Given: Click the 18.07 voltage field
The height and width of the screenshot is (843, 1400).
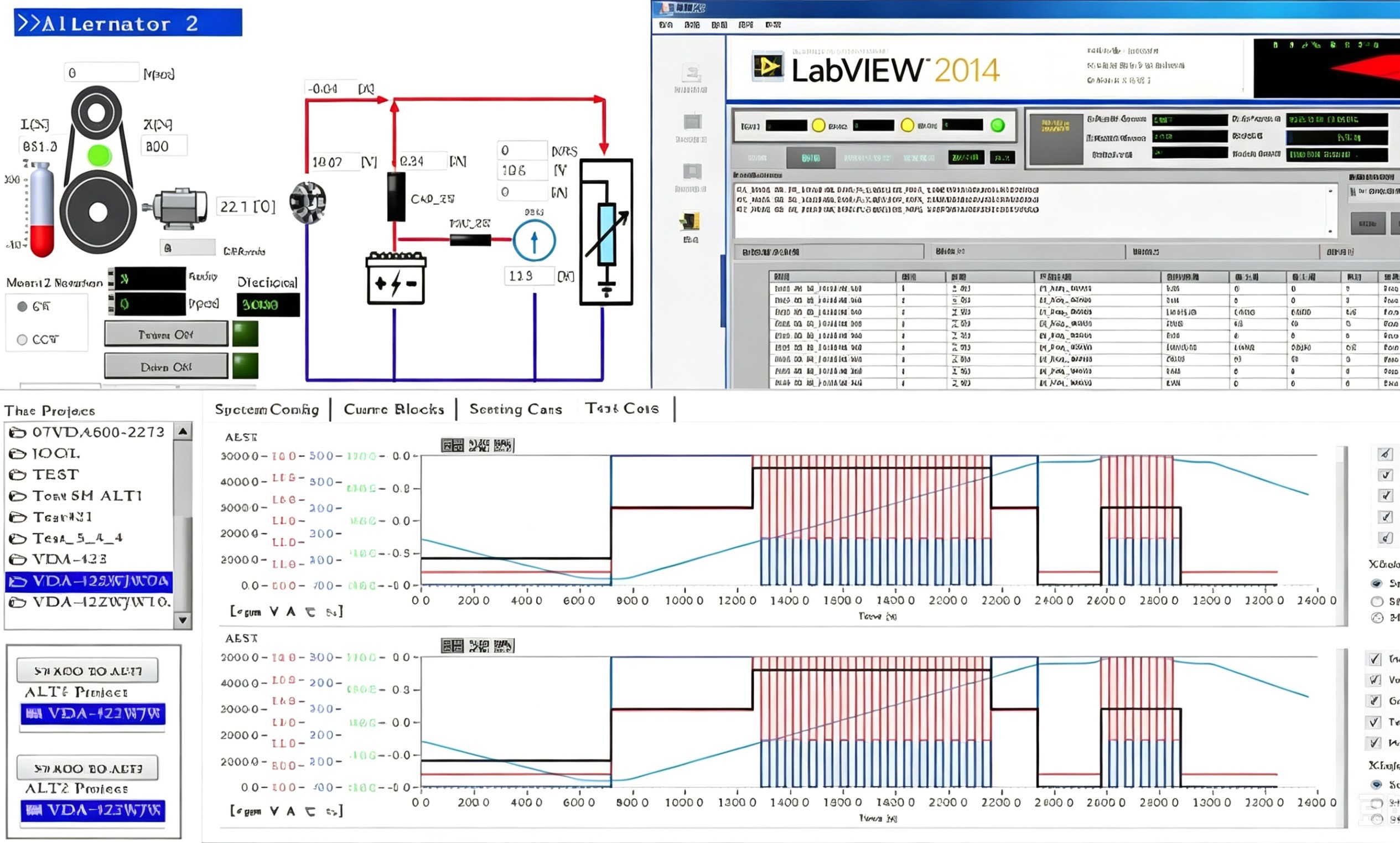Looking at the screenshot, I should tap(334, 162).
